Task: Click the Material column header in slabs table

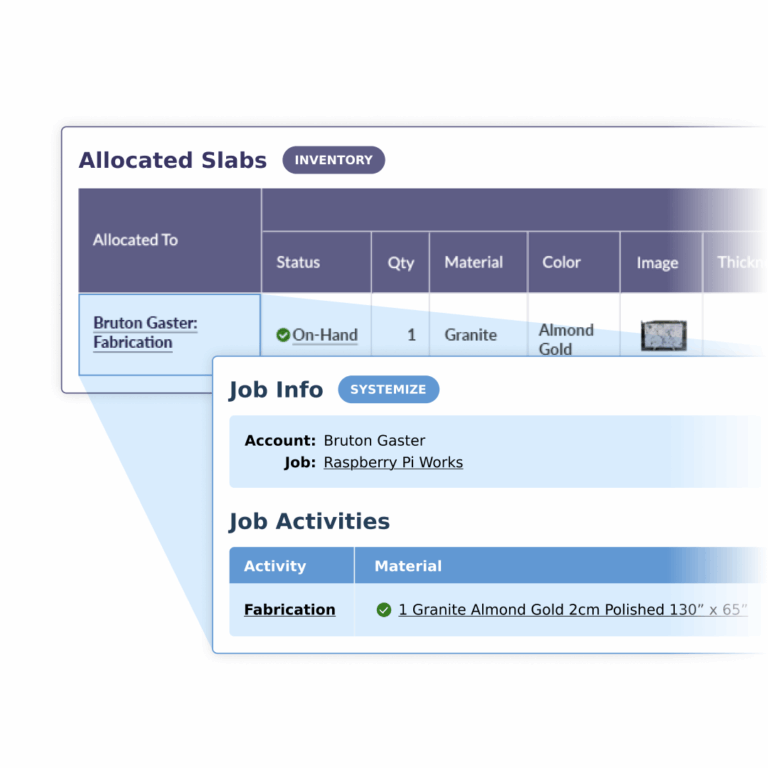Action: (478, 263)
